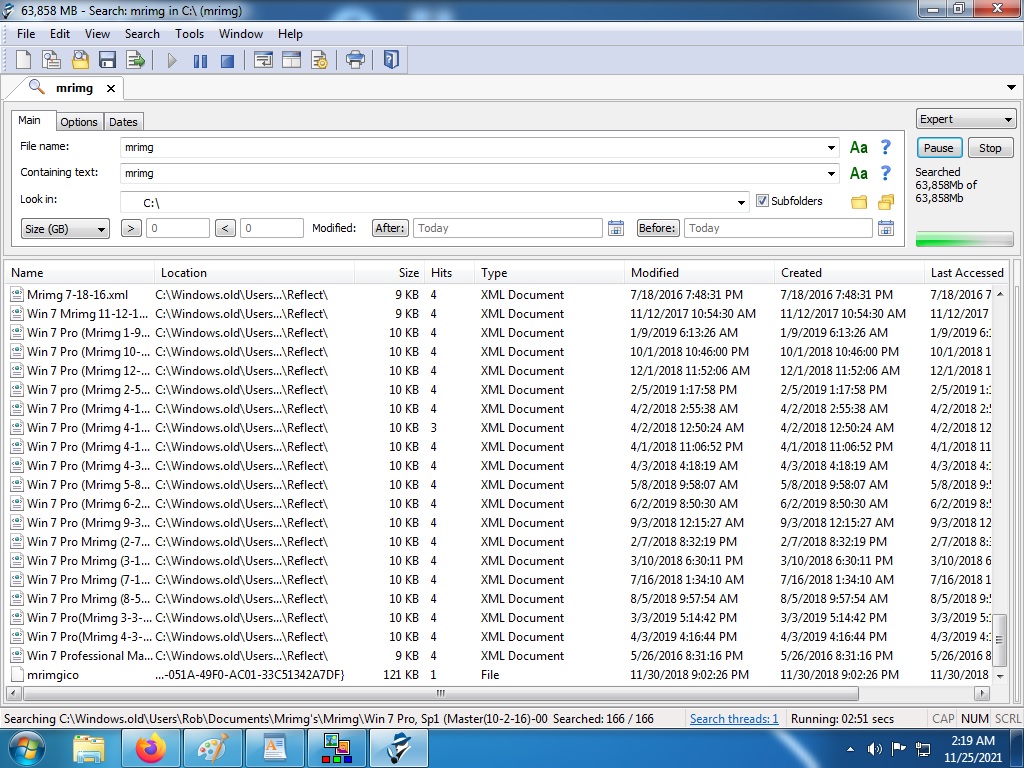The image size is (1024, 768).
Task: Select the Win 7 Professional Ma... result
Action: pos(502,656)
